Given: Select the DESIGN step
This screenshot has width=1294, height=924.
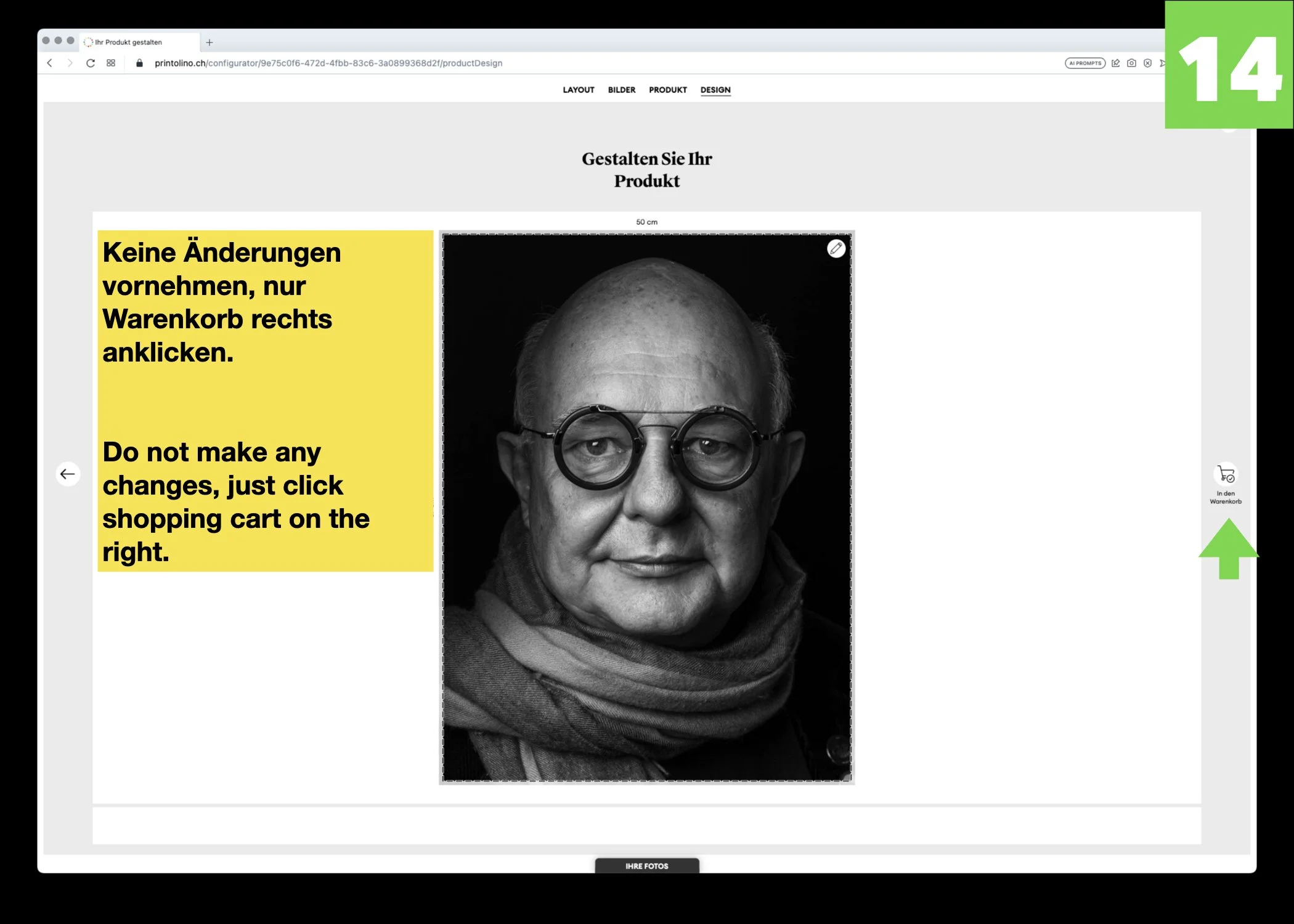Looking at the screenshot, I should tap(715, 90).
